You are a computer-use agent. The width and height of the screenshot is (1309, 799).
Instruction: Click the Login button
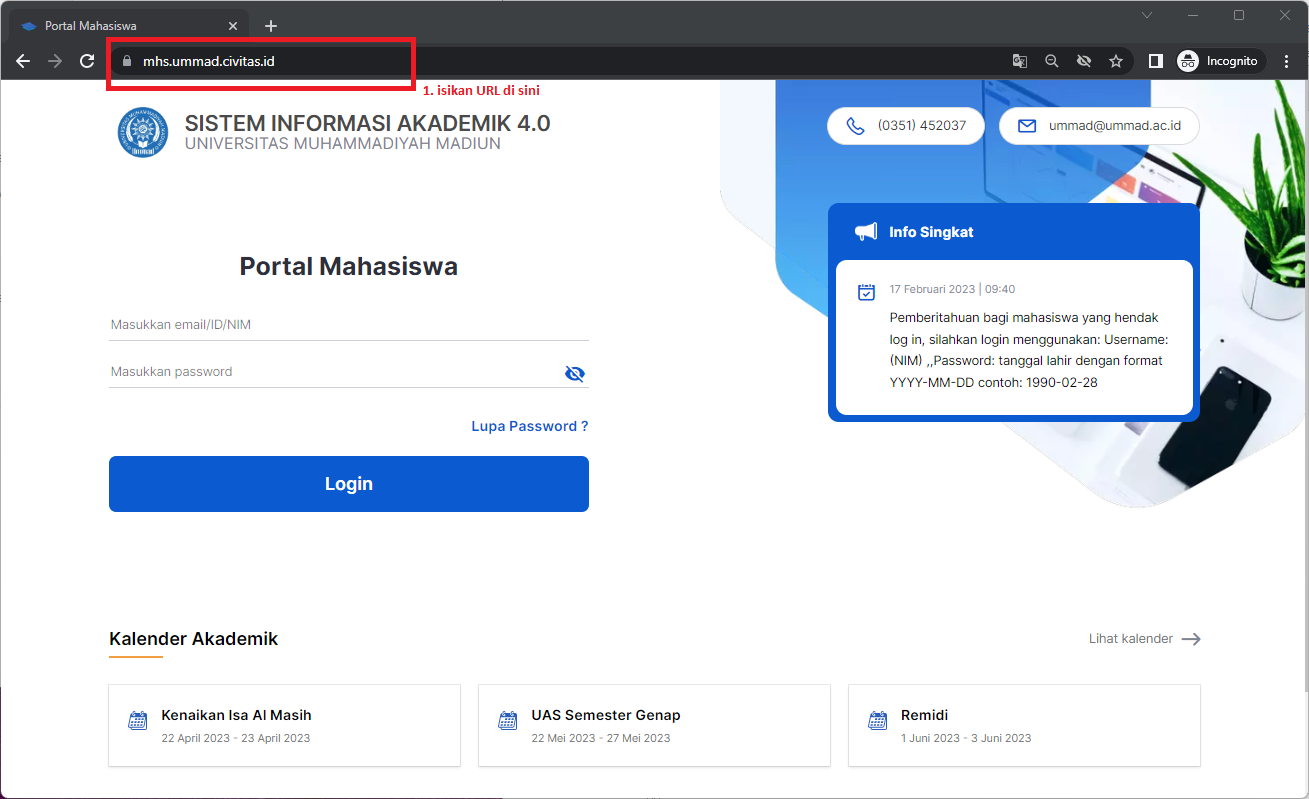[348, 483]
